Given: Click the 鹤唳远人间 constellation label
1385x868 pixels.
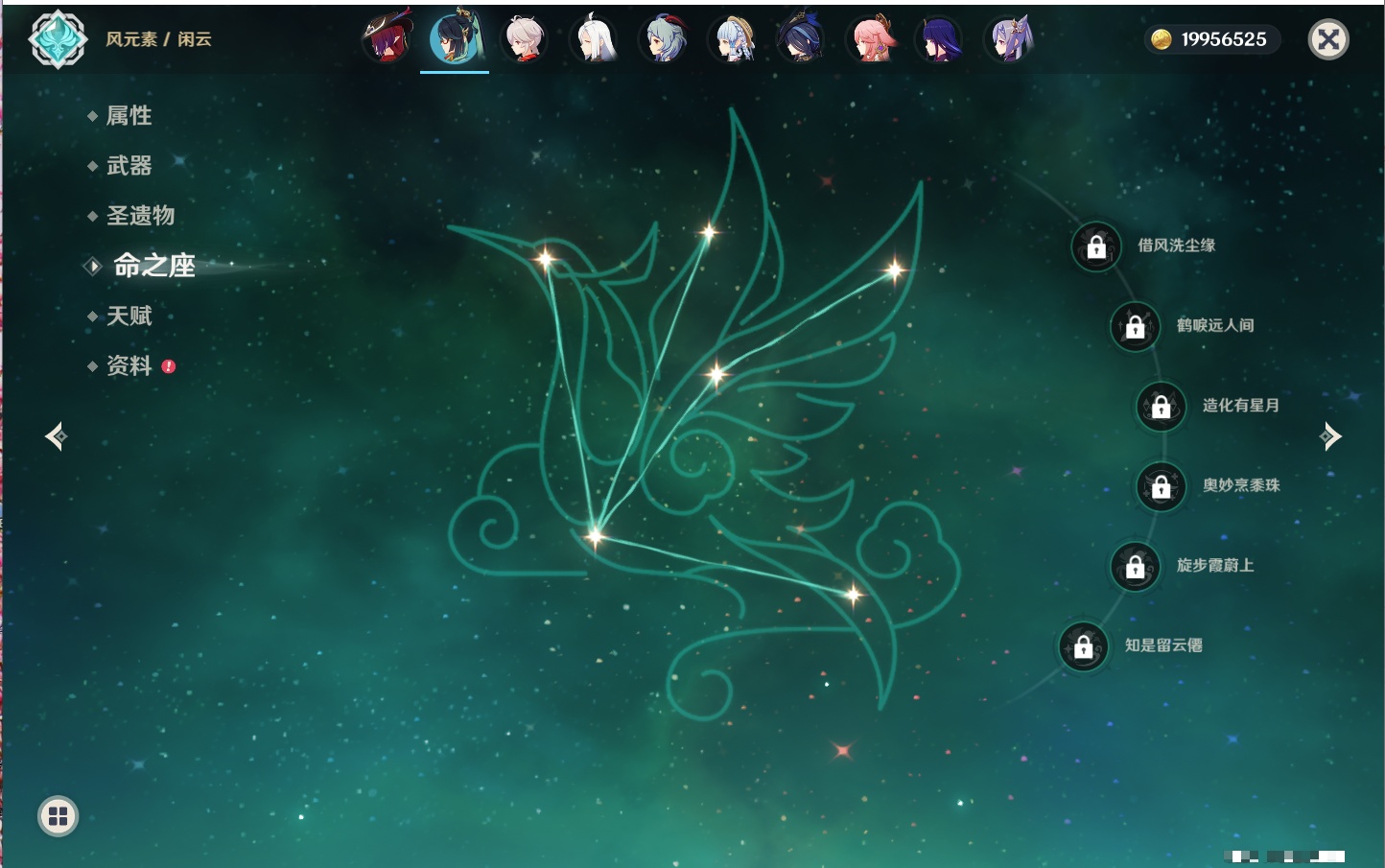Looking at the screenshot, I should point(1215,325).
